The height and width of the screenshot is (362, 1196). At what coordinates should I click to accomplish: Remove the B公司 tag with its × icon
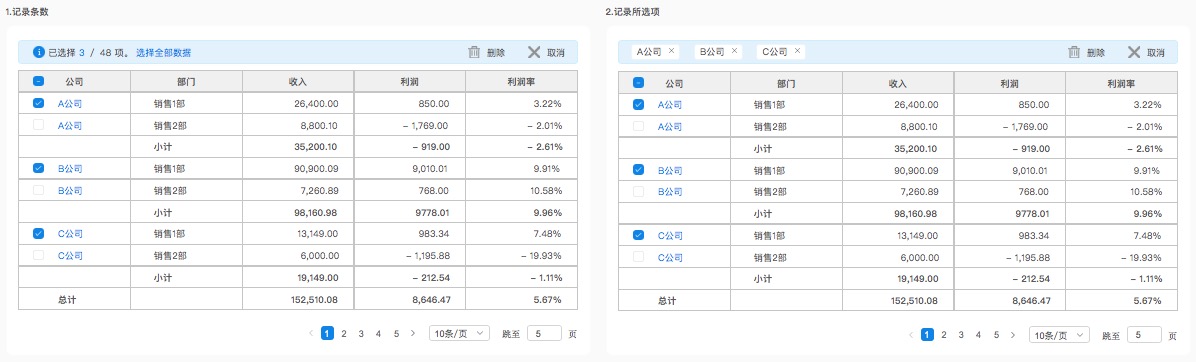(x=735, y=51)
